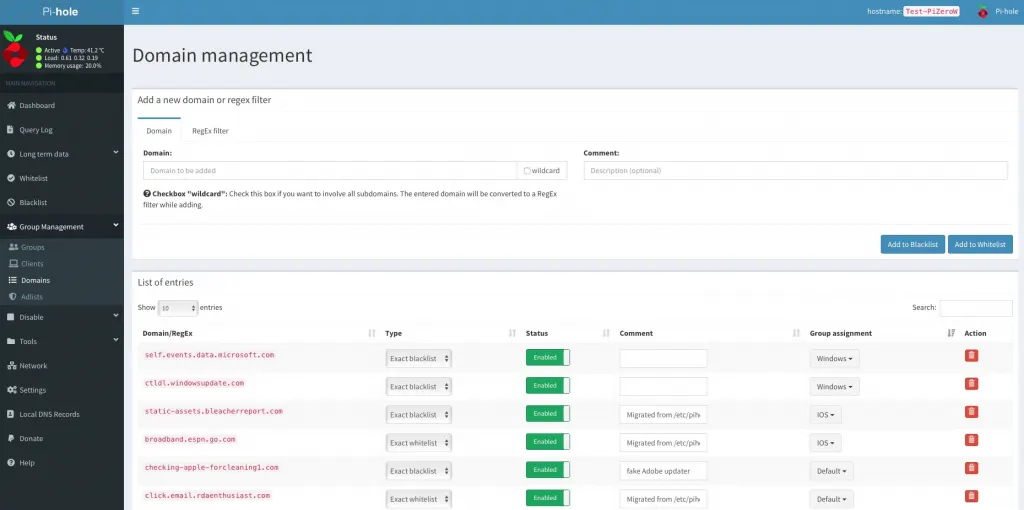This screenshot has height=510, width=1024.
Task: Open Dashboard via the home icon
Action: pos(11,105)
